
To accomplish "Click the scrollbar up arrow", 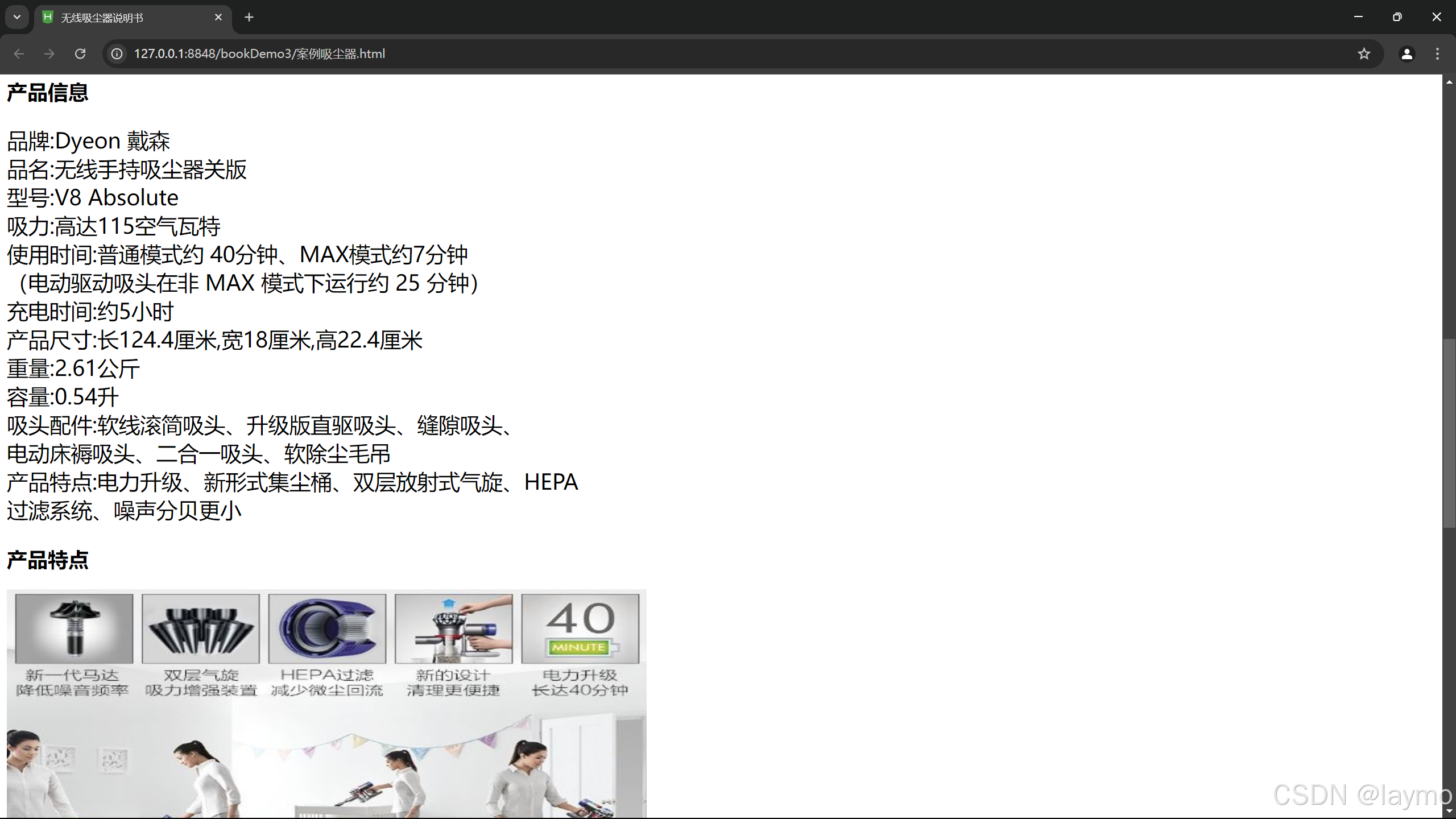I will pos(1449,82).
